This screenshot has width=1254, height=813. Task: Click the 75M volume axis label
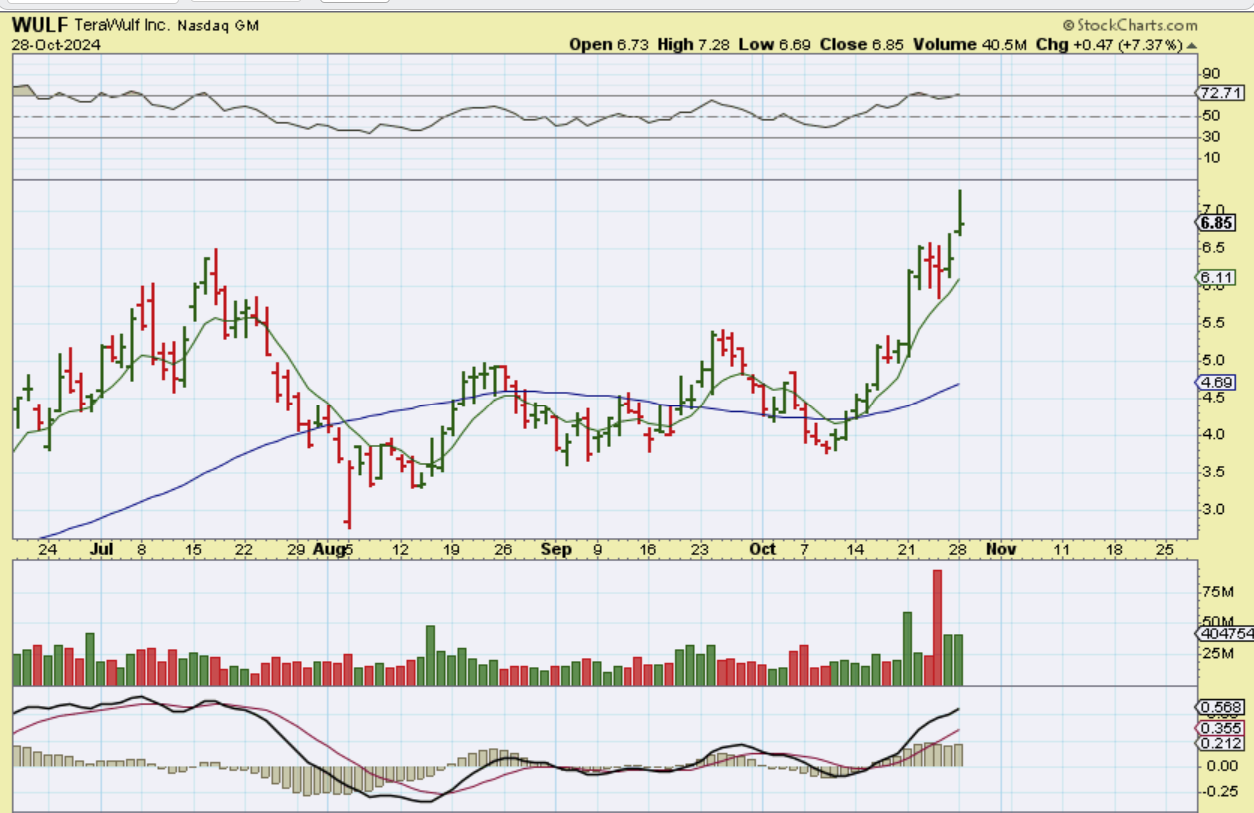1216,592
